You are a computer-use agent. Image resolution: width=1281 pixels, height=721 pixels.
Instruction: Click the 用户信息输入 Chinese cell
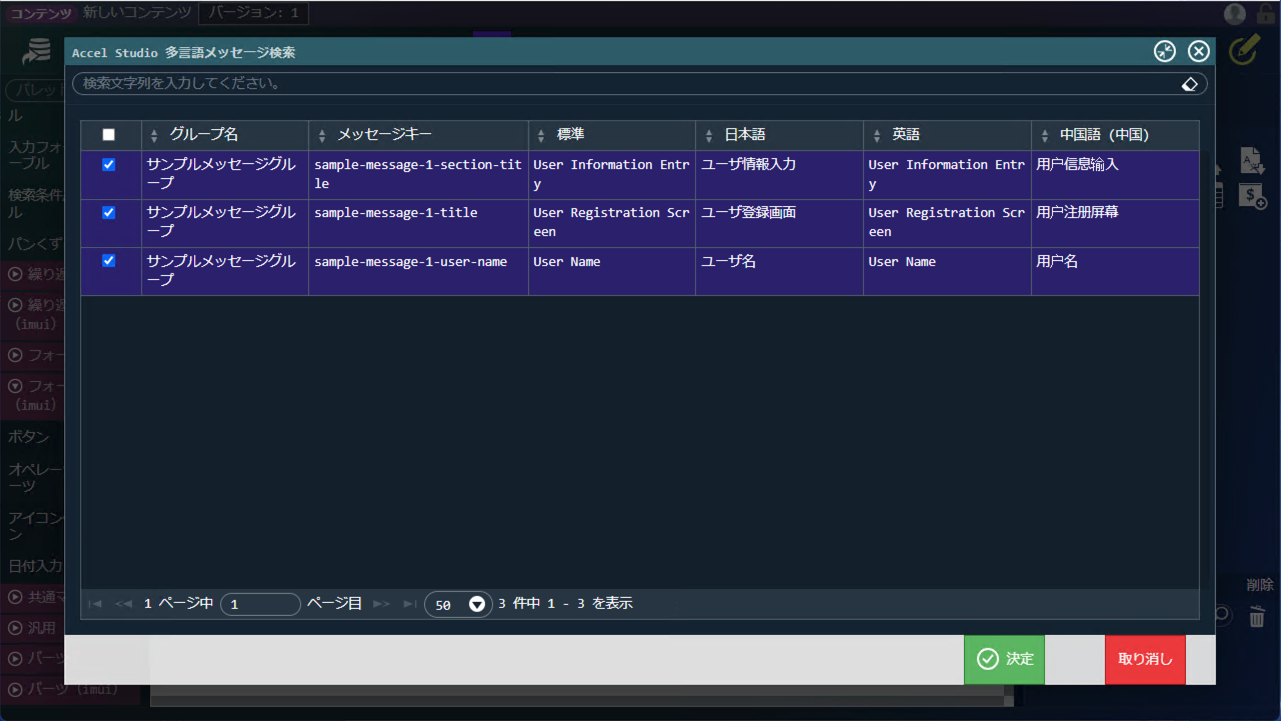(x=1115, y=175)
